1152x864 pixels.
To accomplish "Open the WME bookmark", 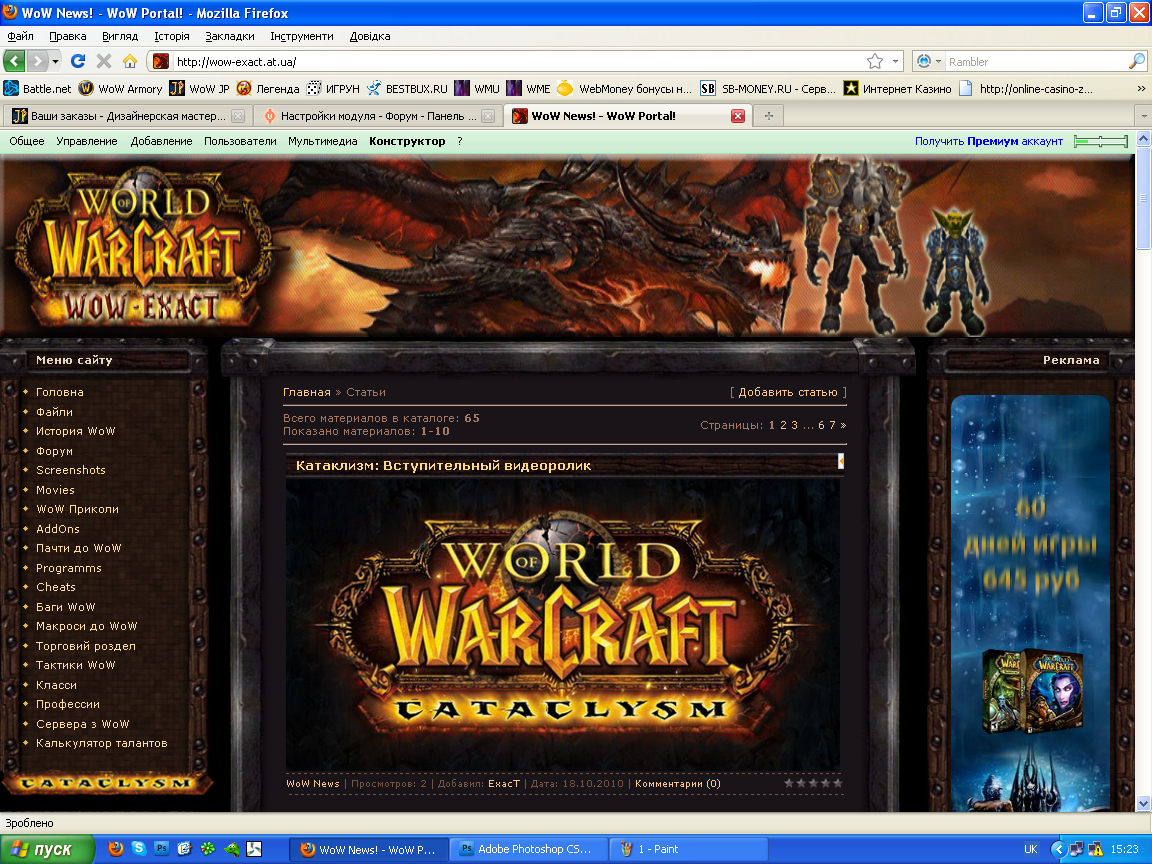I will coord(529,89).
